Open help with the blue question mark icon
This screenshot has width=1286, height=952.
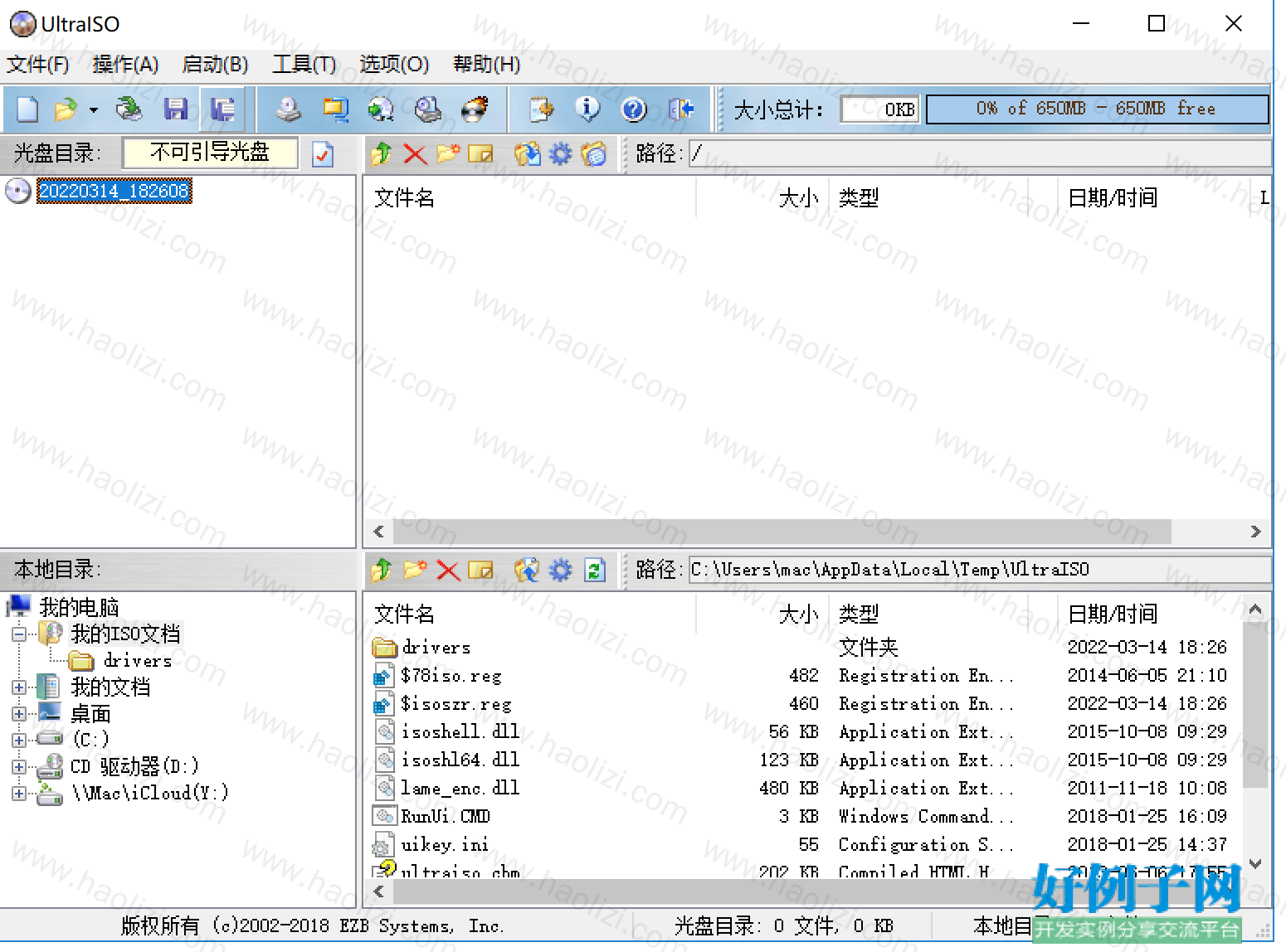click(634, 109)
